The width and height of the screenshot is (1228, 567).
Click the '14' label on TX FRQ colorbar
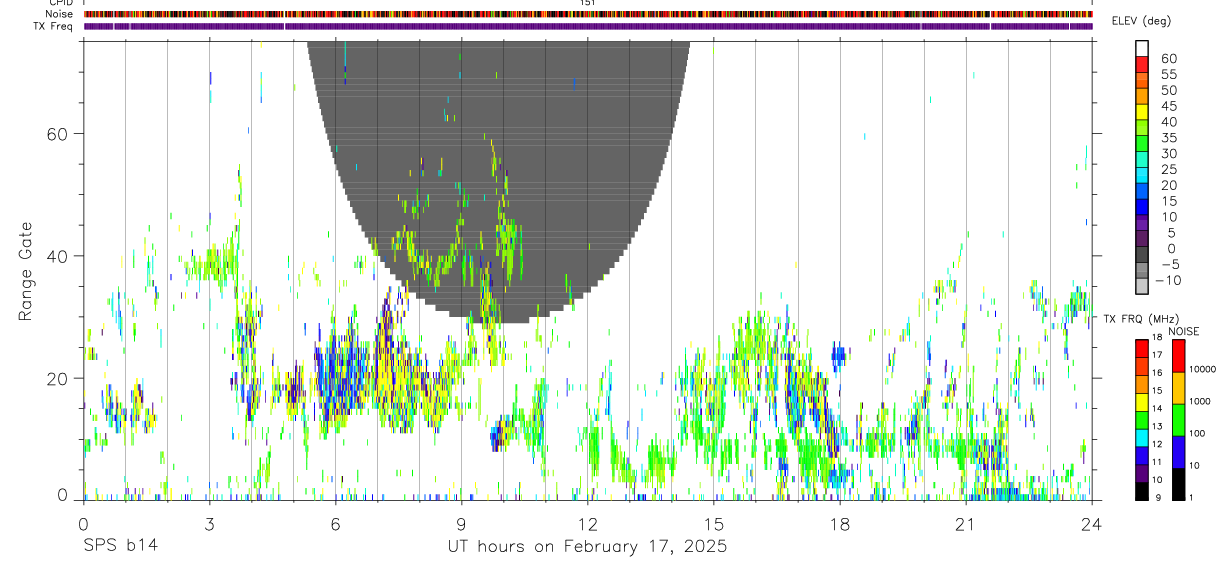pos(1157,408)
